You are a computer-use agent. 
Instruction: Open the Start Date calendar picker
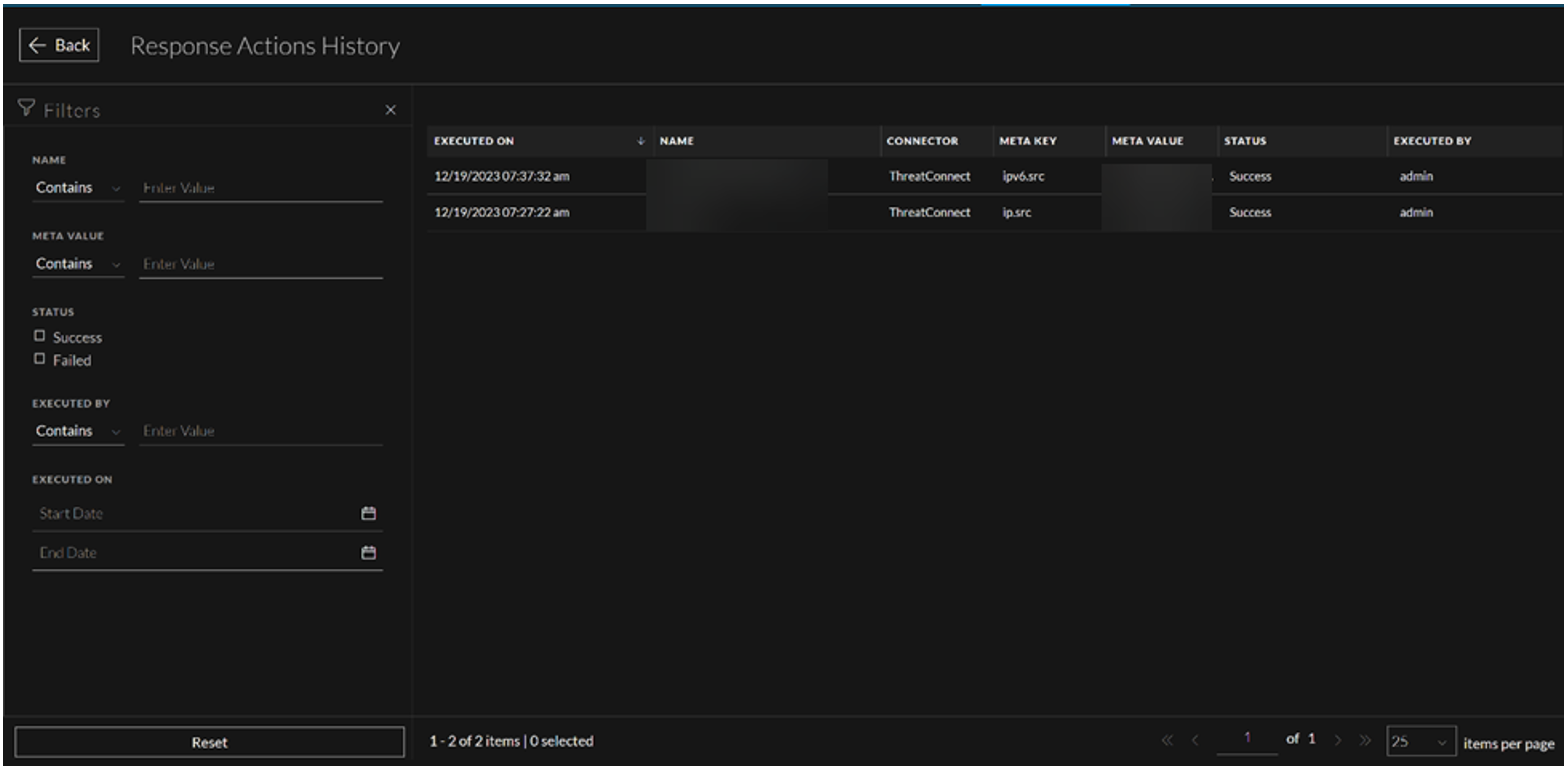coord(368,513)
